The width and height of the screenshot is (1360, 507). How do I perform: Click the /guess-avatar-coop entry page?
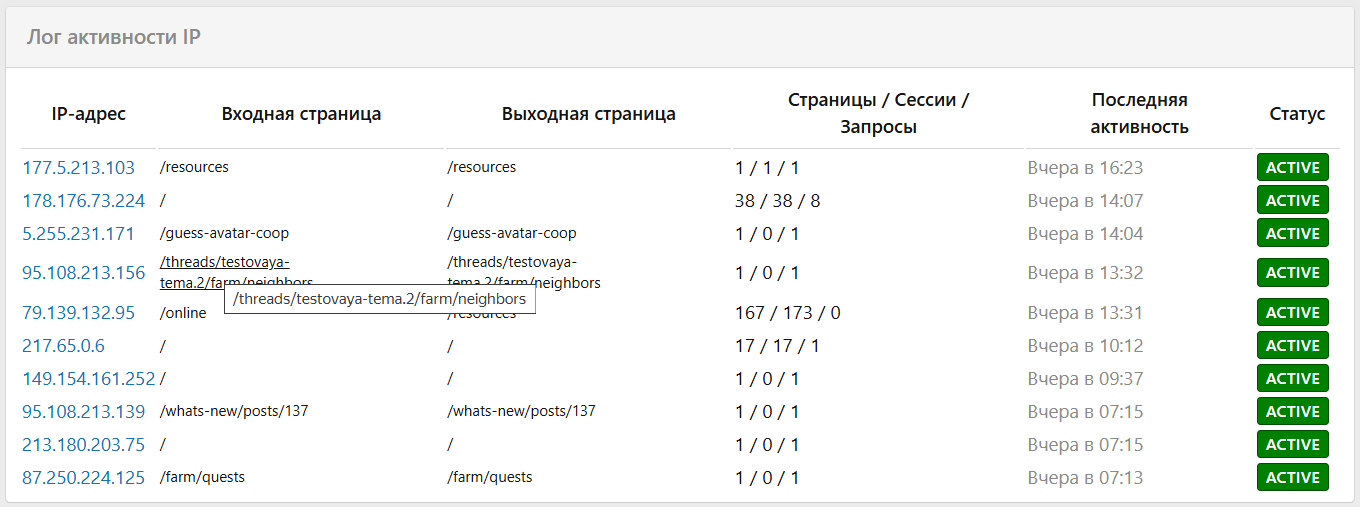(224, 234)
